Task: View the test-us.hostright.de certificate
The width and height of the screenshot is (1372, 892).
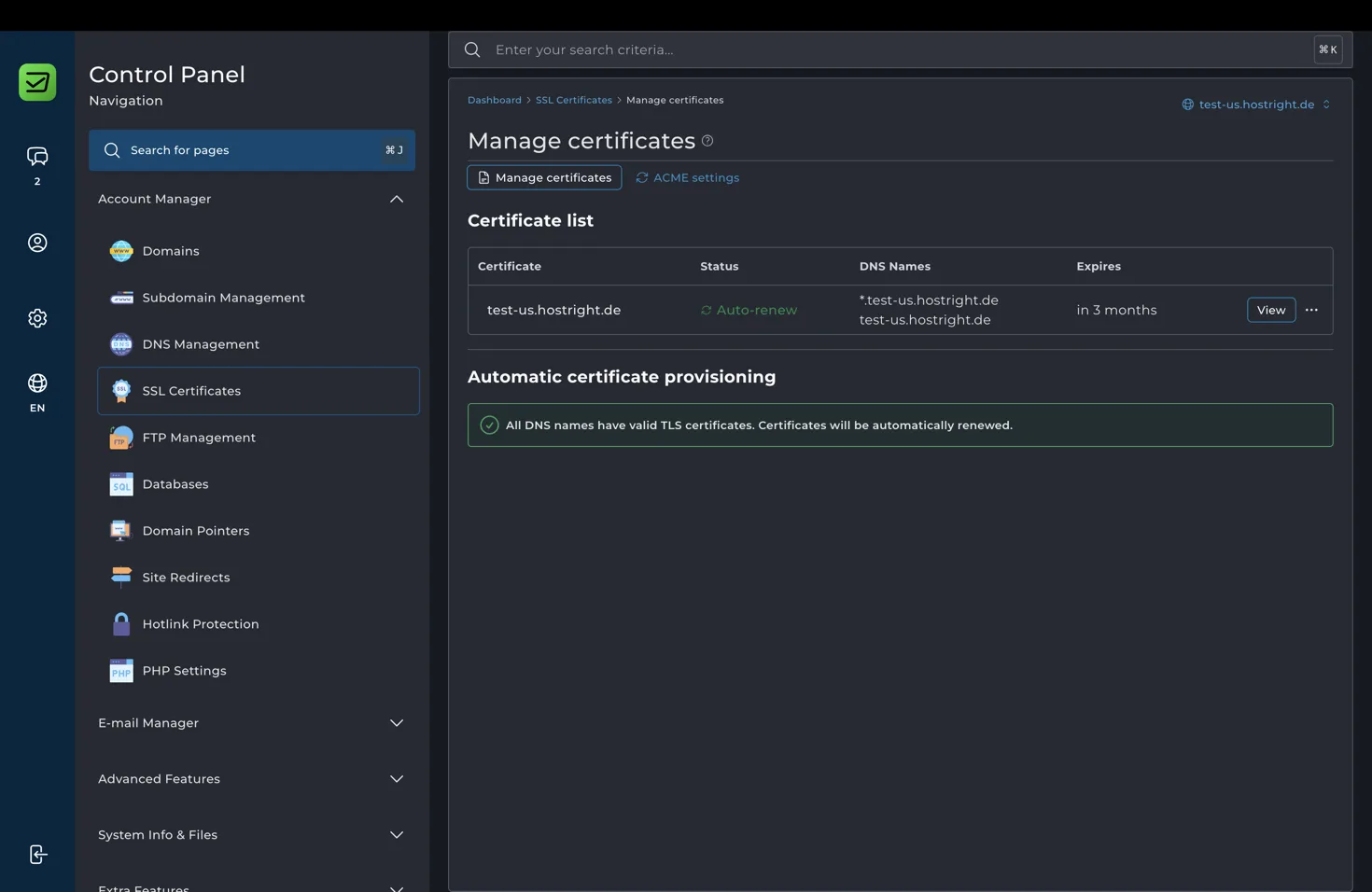Action: tap(1271, 310)
